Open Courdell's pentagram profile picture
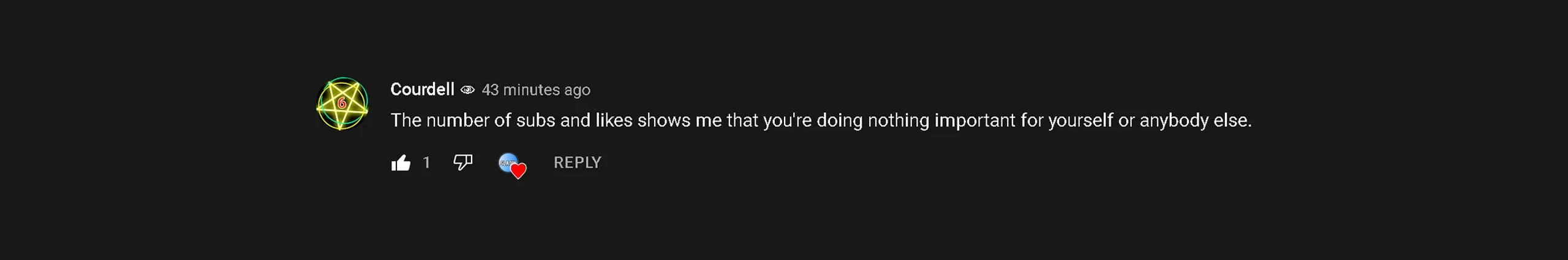This screenshot has height=260, width=1568. click(342, 104)
